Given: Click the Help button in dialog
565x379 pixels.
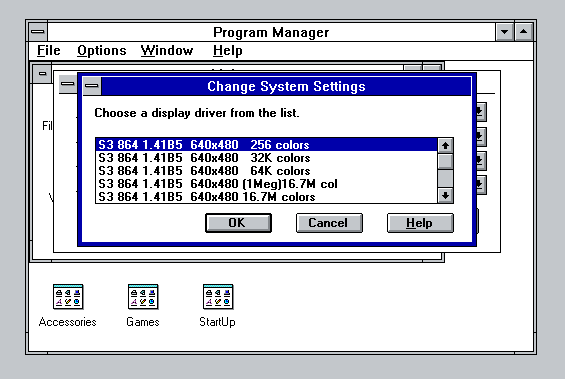Looking at the screenshot, I should 420,223.
